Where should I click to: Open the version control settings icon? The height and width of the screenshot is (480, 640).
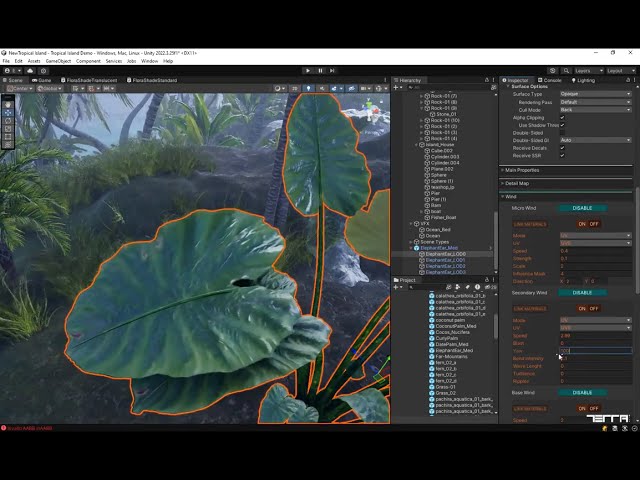(44, 71)
